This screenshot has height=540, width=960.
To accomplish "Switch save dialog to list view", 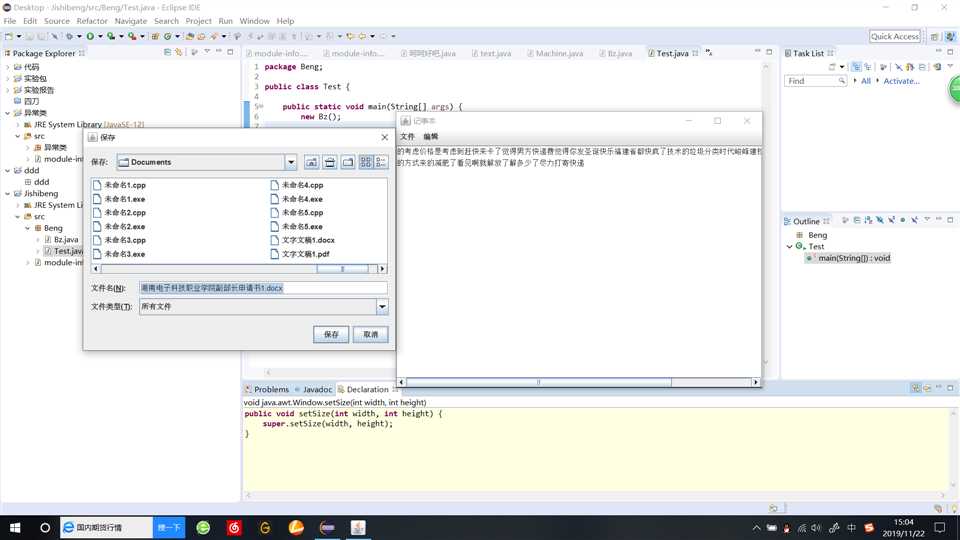I will pos(366,162).
